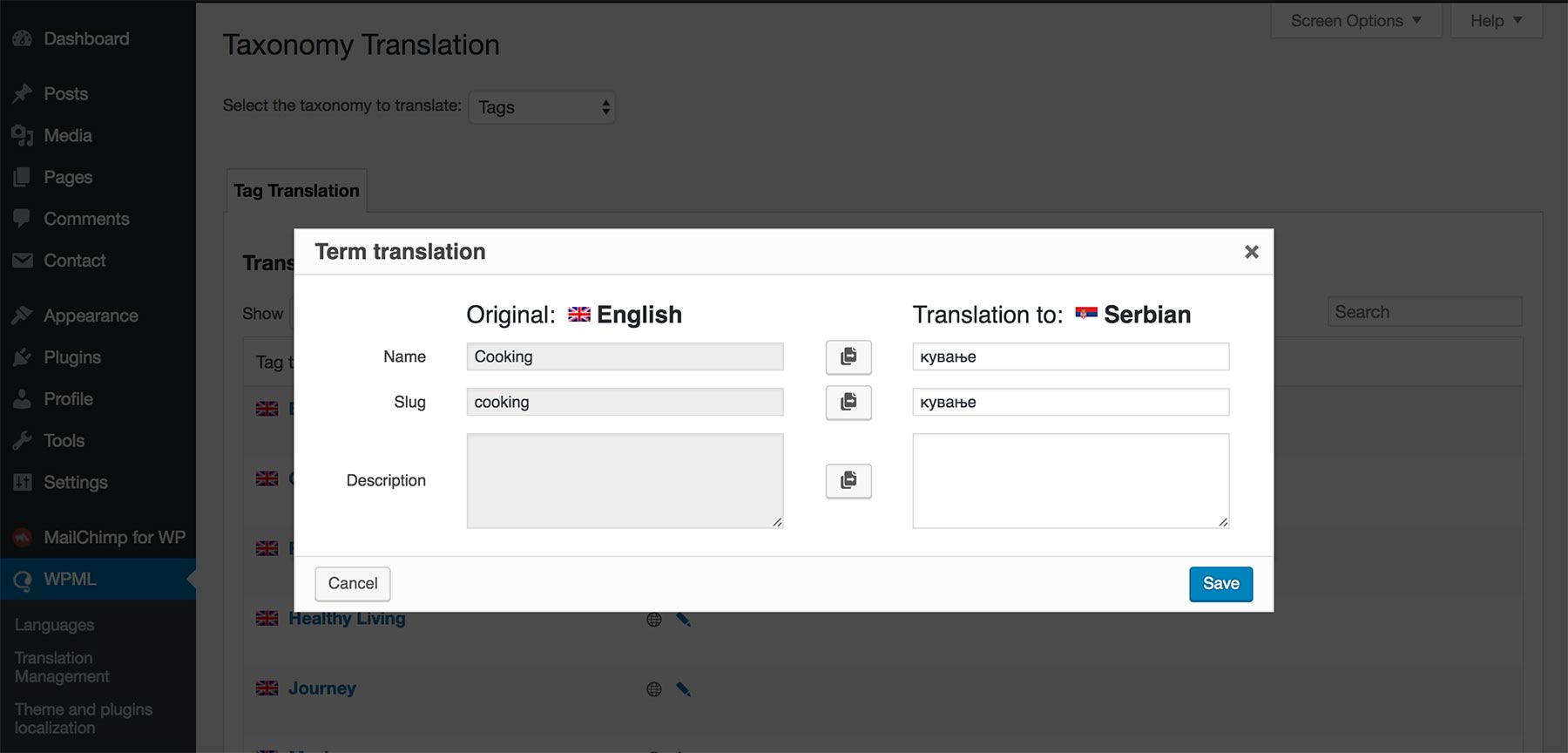Click the Healthy Living pencil edit icon
1568x753 pixels.
coord(684,620)
